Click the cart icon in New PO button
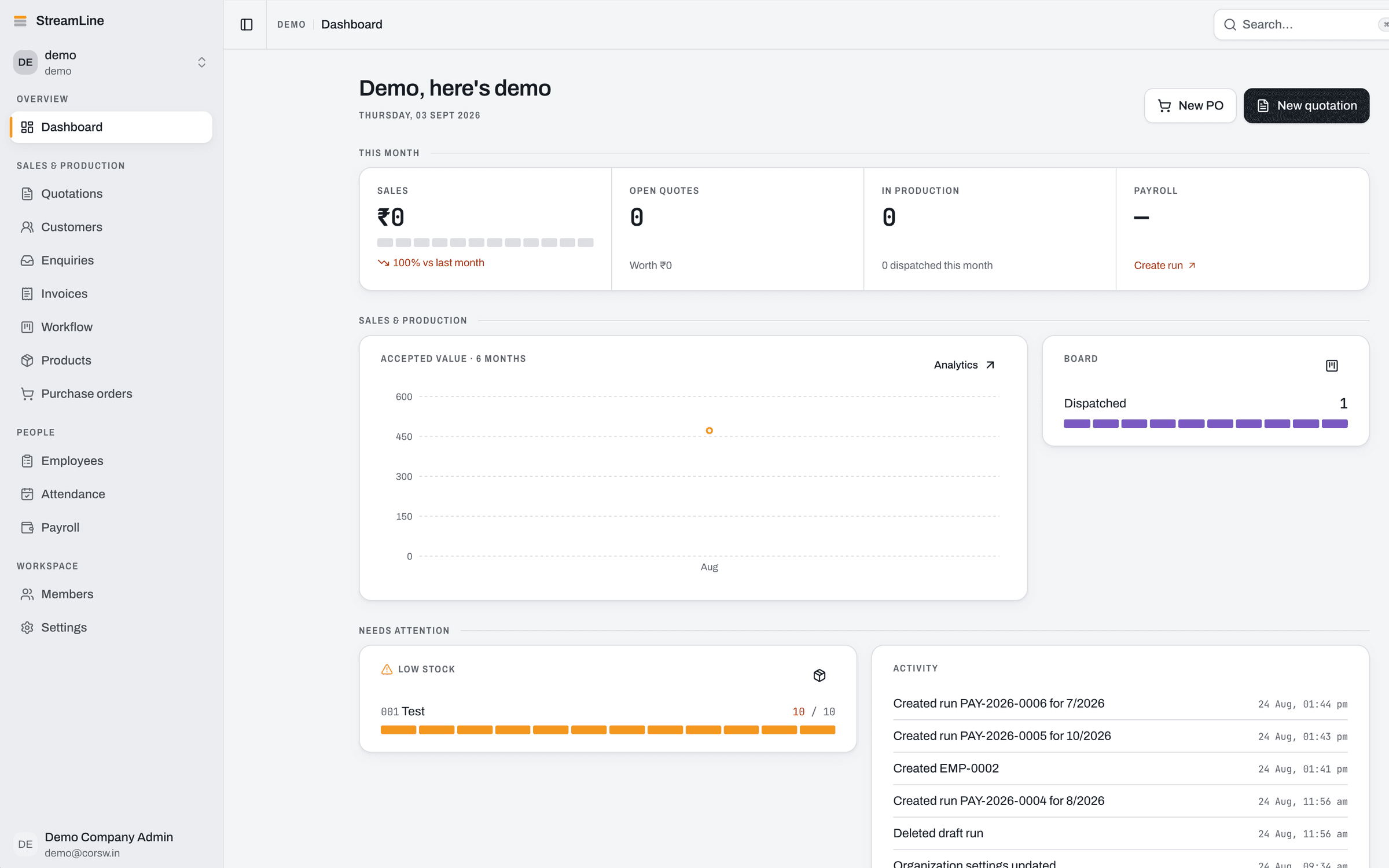 (x=1164, y=106)
